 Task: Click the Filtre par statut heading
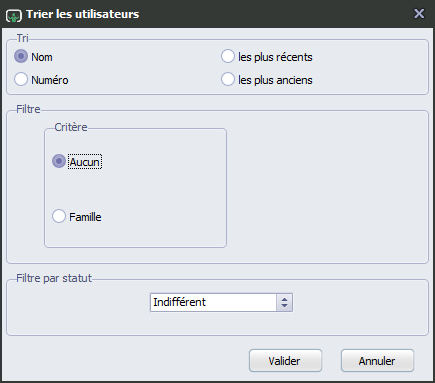54,278
